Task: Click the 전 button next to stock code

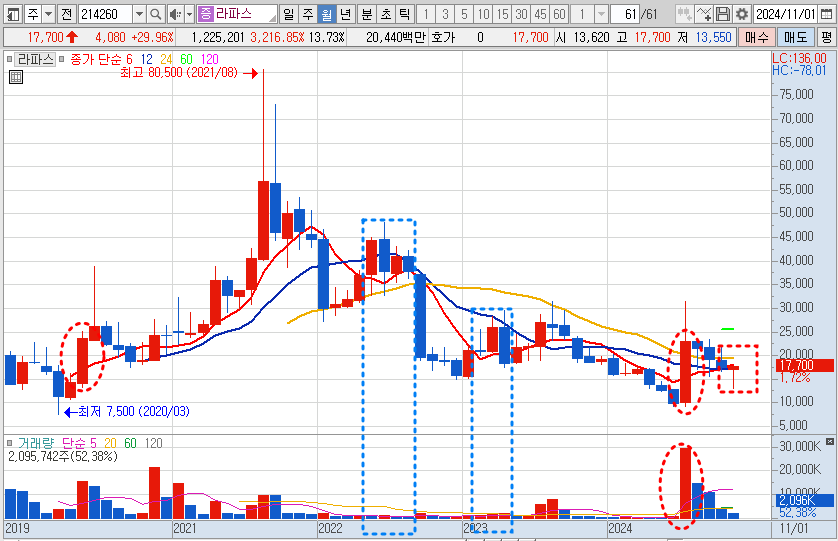Action: [x=67, y=14]
